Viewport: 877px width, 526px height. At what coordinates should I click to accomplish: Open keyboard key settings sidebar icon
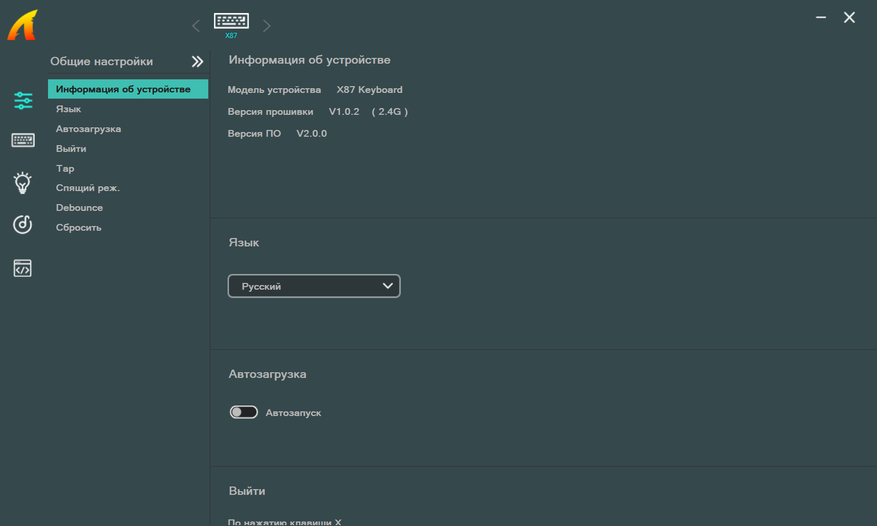pos(23,141)
